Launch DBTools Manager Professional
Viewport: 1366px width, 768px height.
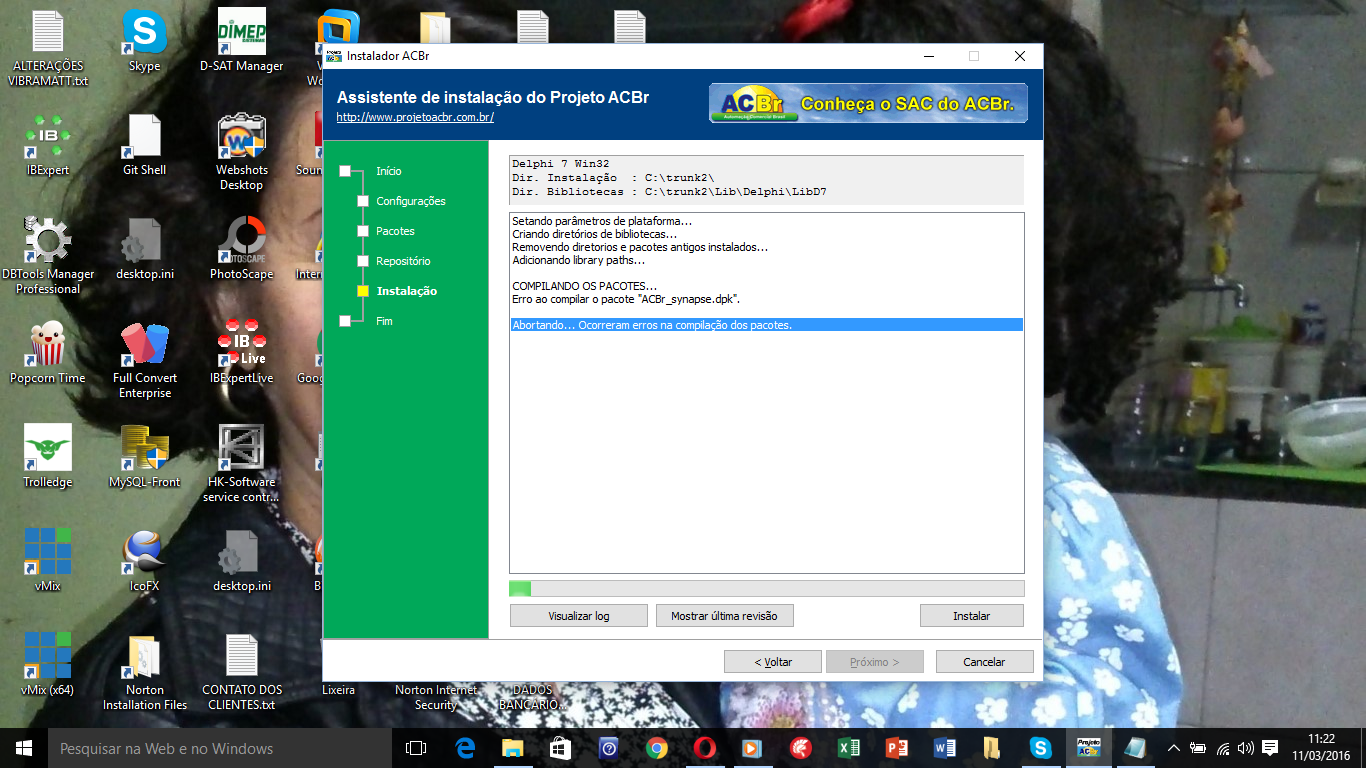pyautogui.click(x=48, y=257)
